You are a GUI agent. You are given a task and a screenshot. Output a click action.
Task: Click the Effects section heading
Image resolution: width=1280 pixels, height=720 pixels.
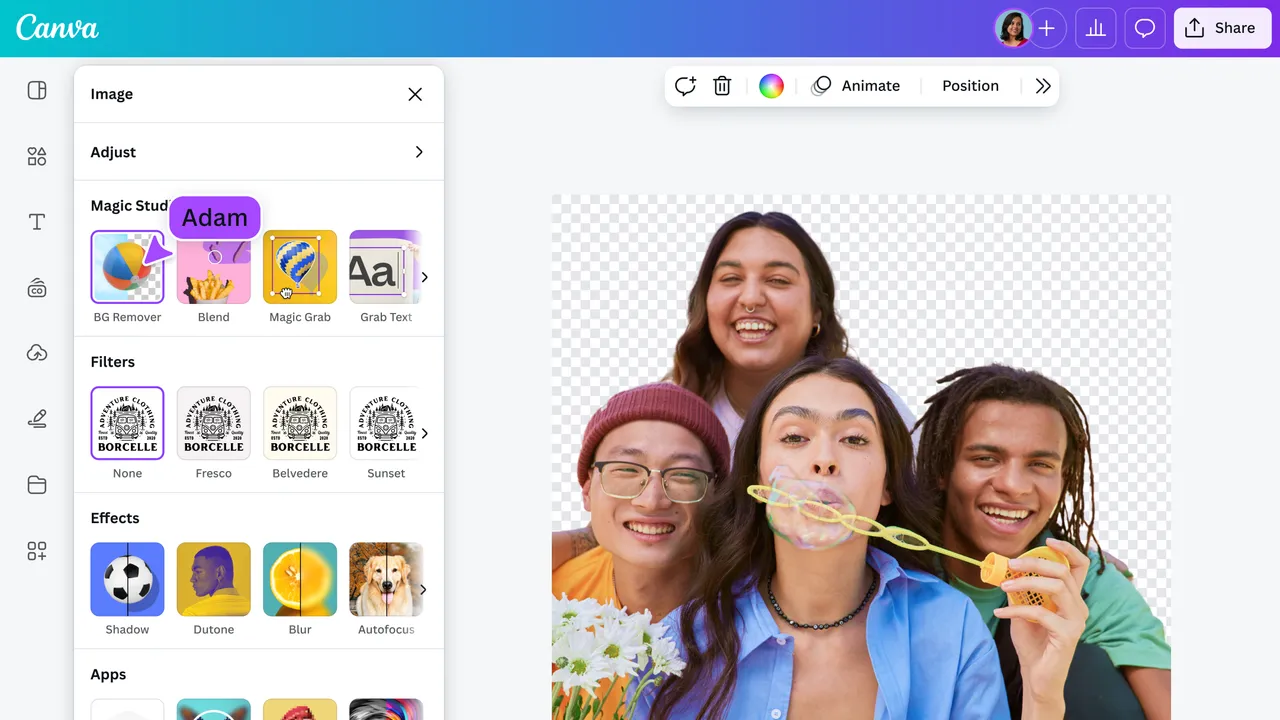tap(115, 518)
